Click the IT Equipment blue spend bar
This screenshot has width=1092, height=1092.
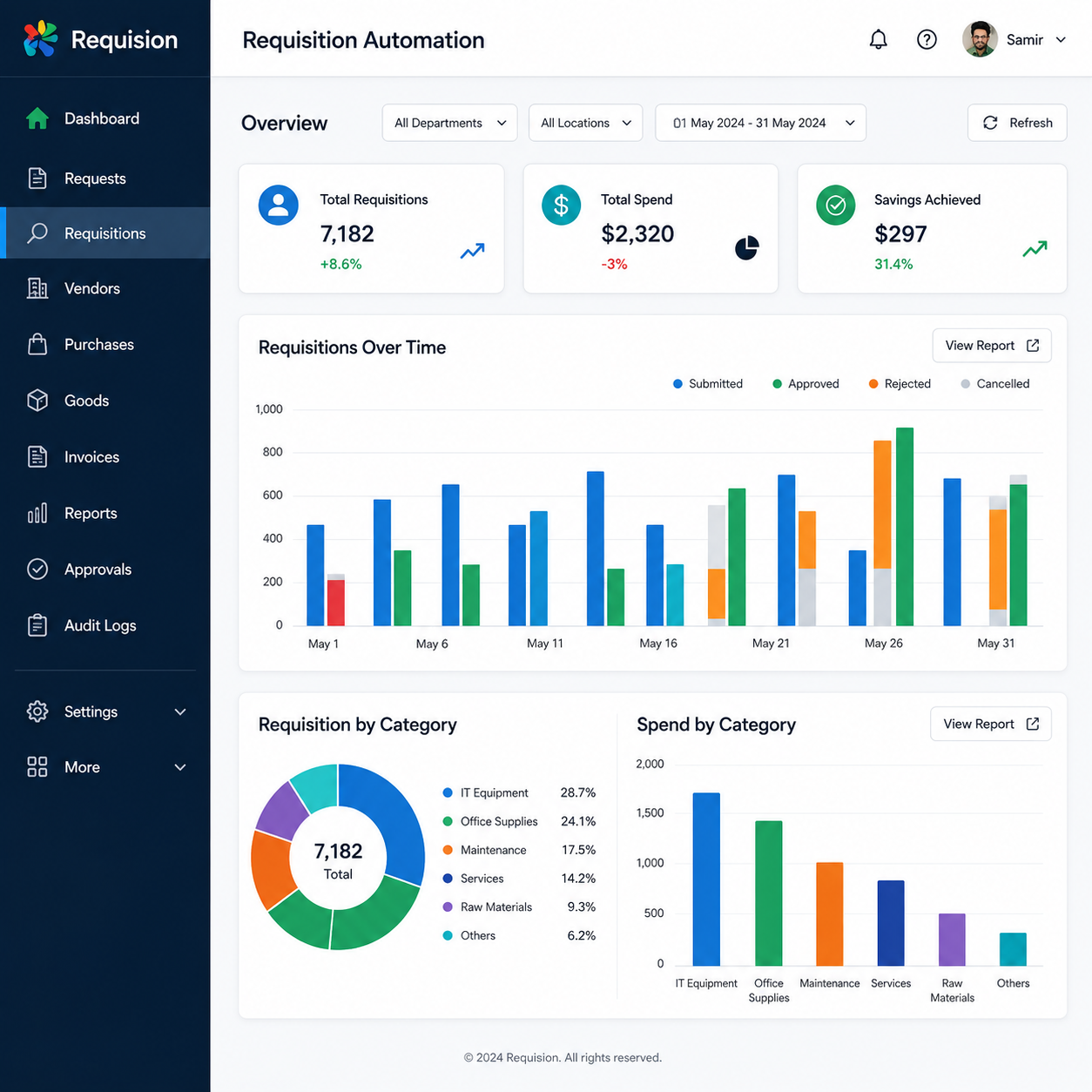pos(706,879)
